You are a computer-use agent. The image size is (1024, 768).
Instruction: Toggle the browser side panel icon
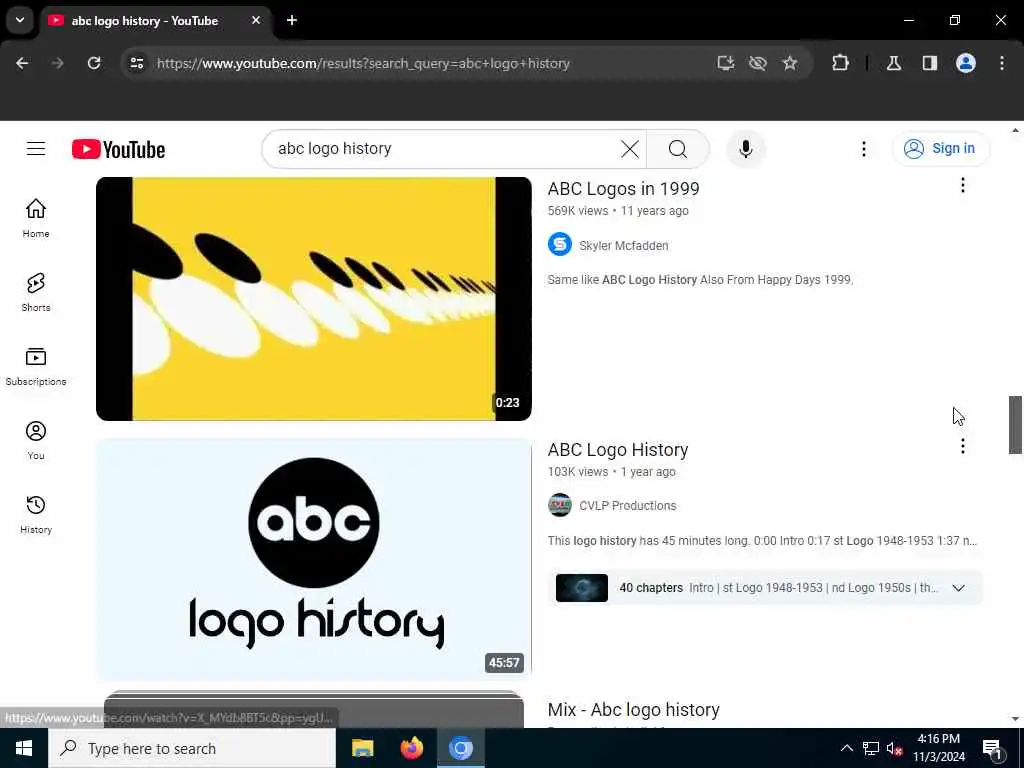[929, 63]
